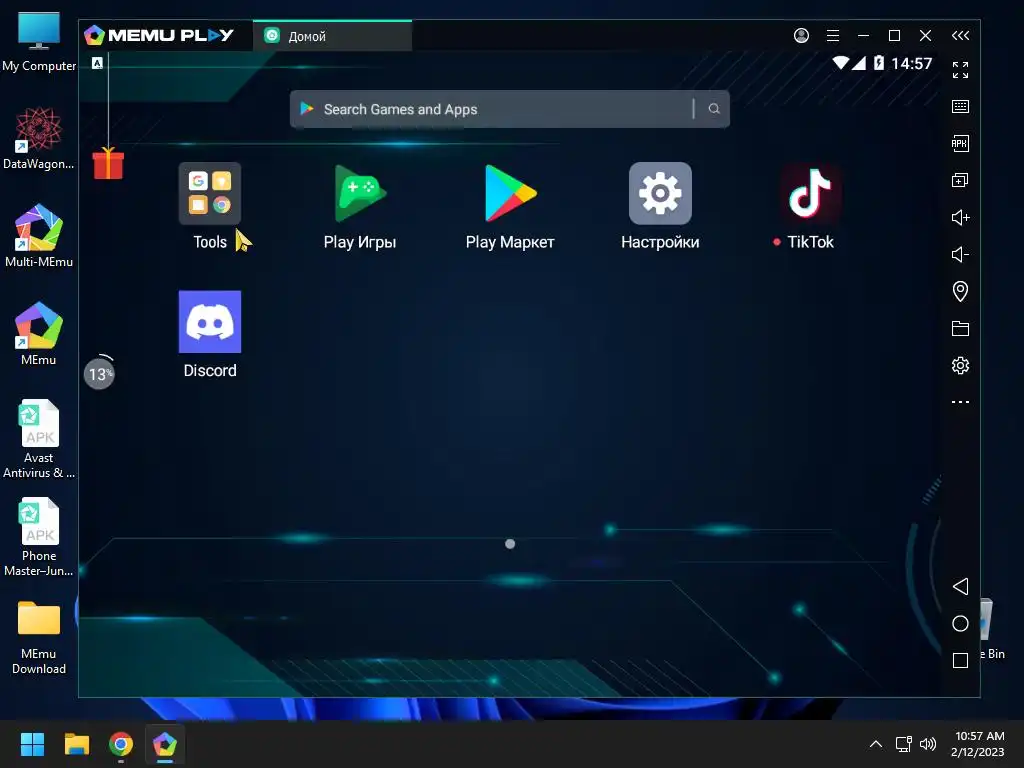Open taskbar volume speaker icon
Screen dimensions: 1024x768
[x=927, y=744]
